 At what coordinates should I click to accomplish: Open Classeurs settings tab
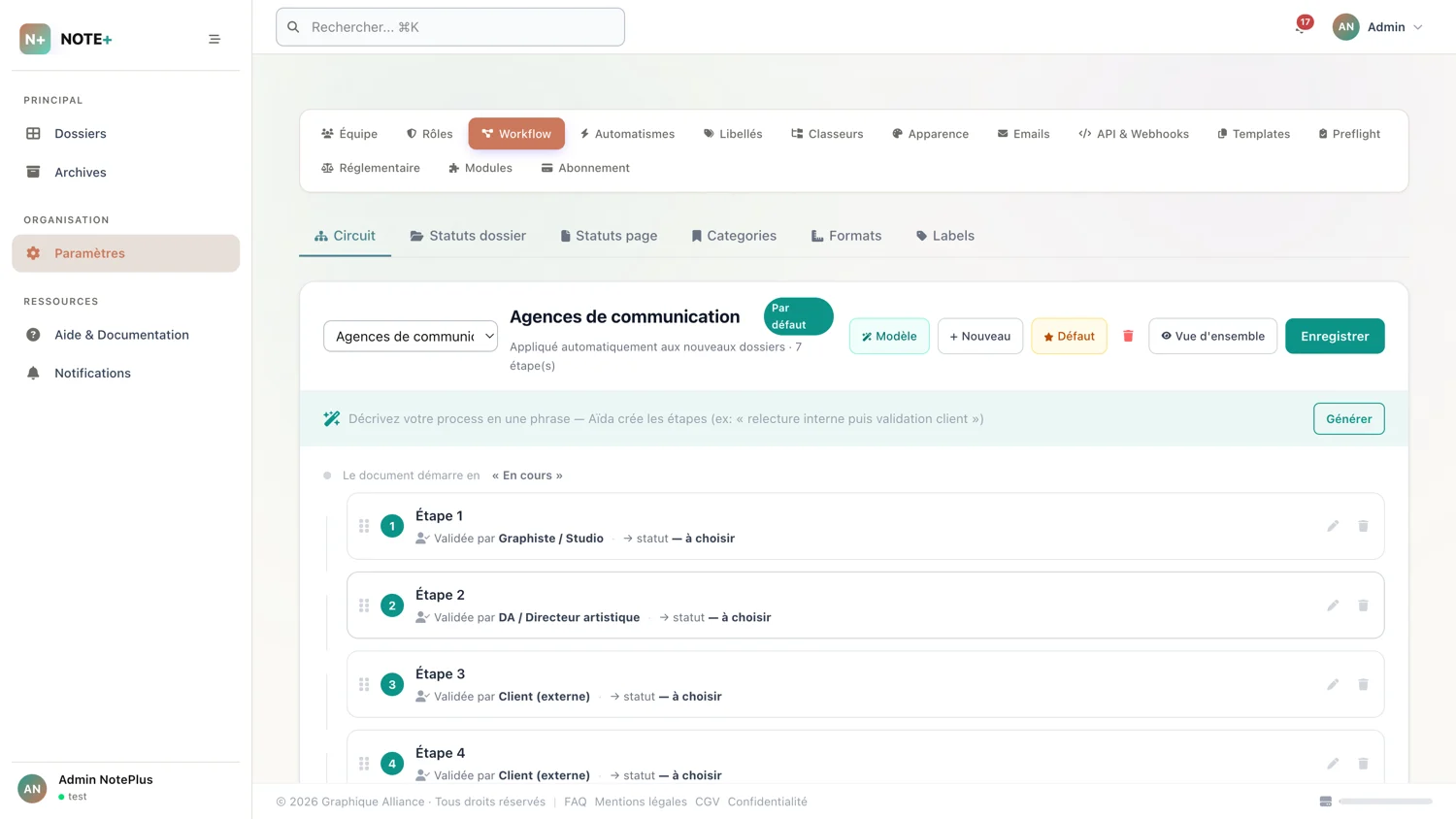827,134
